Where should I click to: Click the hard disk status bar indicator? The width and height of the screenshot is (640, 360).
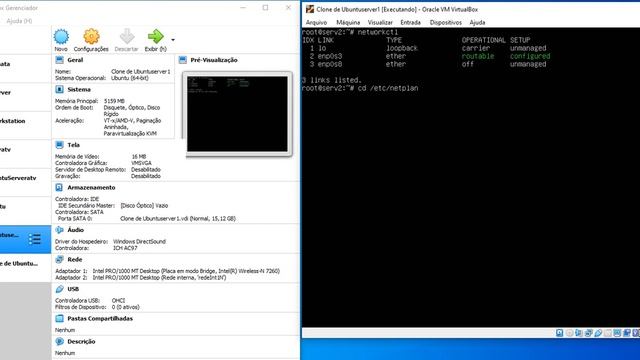tap(560, 333)
